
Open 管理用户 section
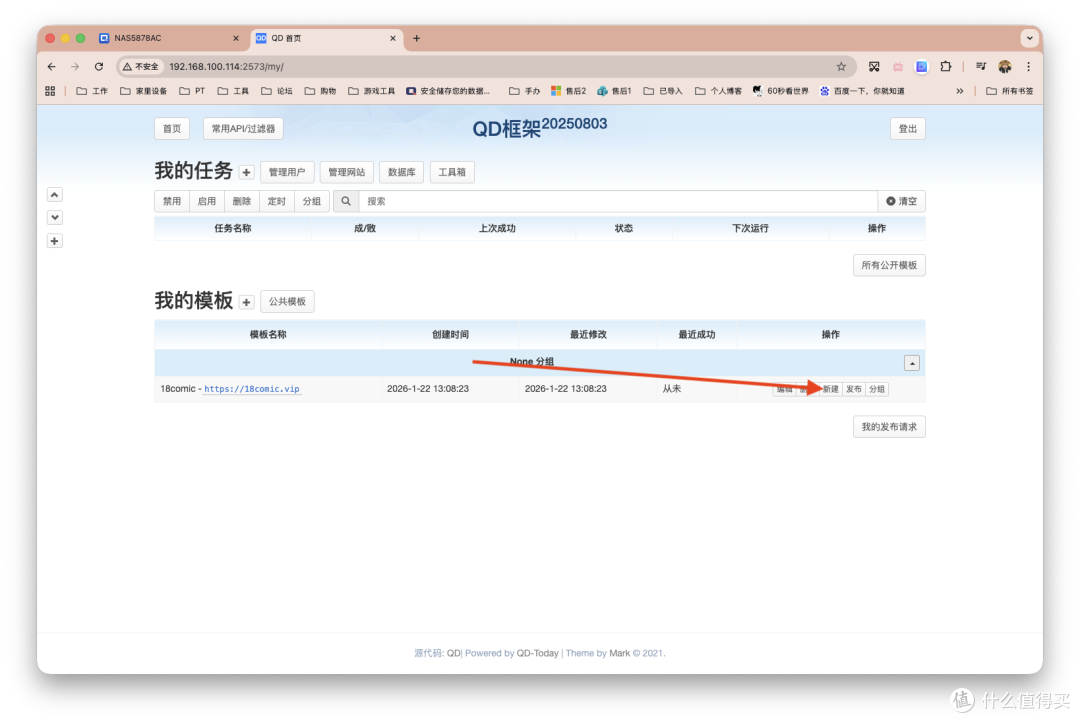[287, 172]
